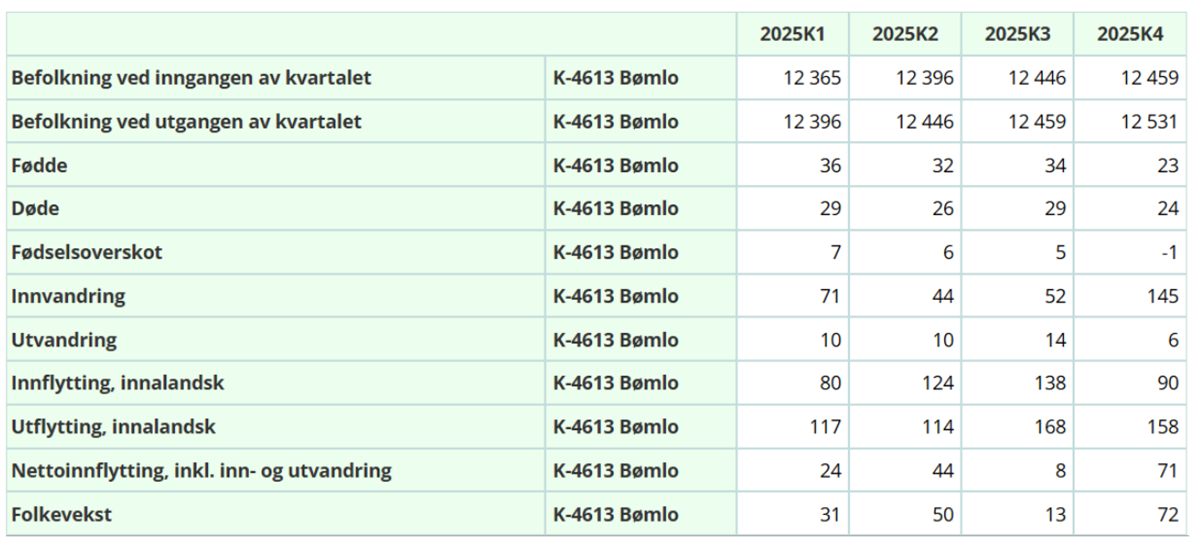Click K-4613 Bømlo in the Fødde row

[x=615, y=166]
